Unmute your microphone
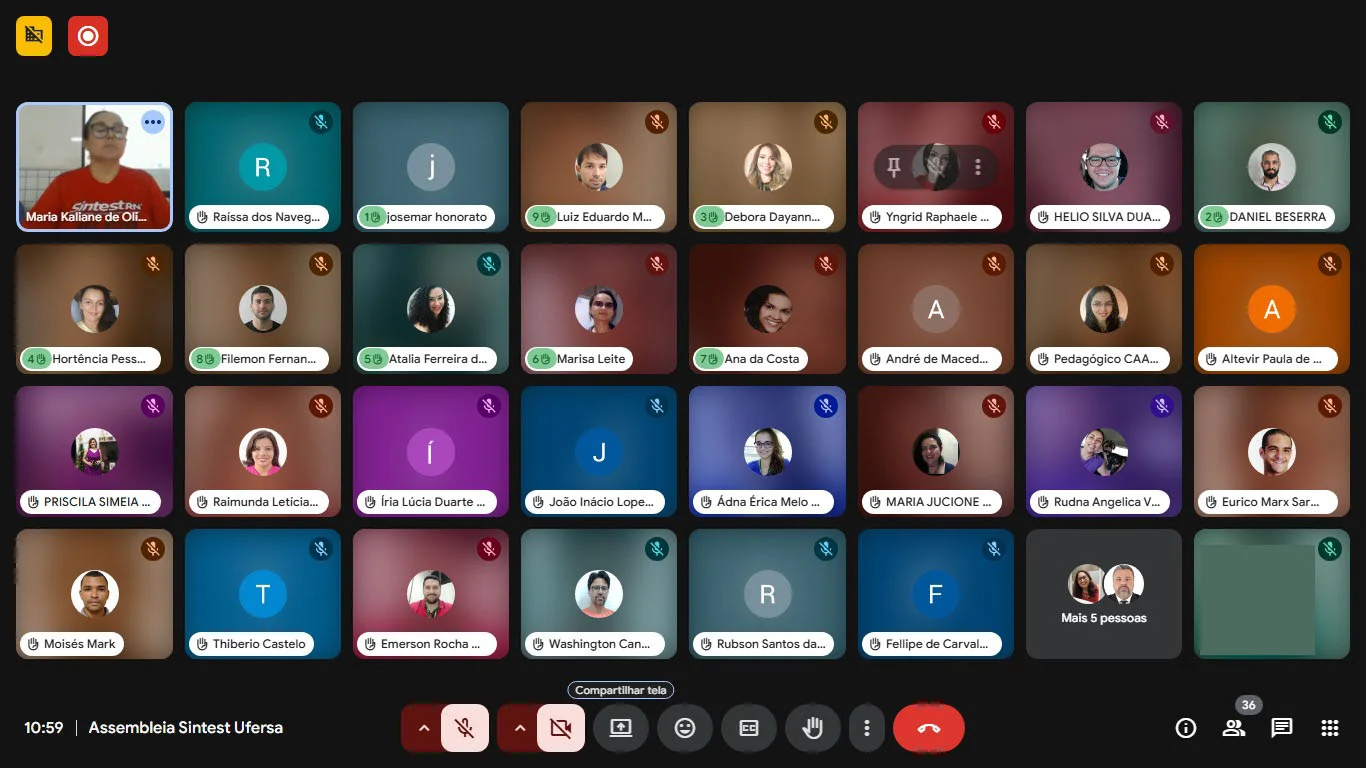The height and width of the screenshot is (768, 1366). [x=464, y=728]
